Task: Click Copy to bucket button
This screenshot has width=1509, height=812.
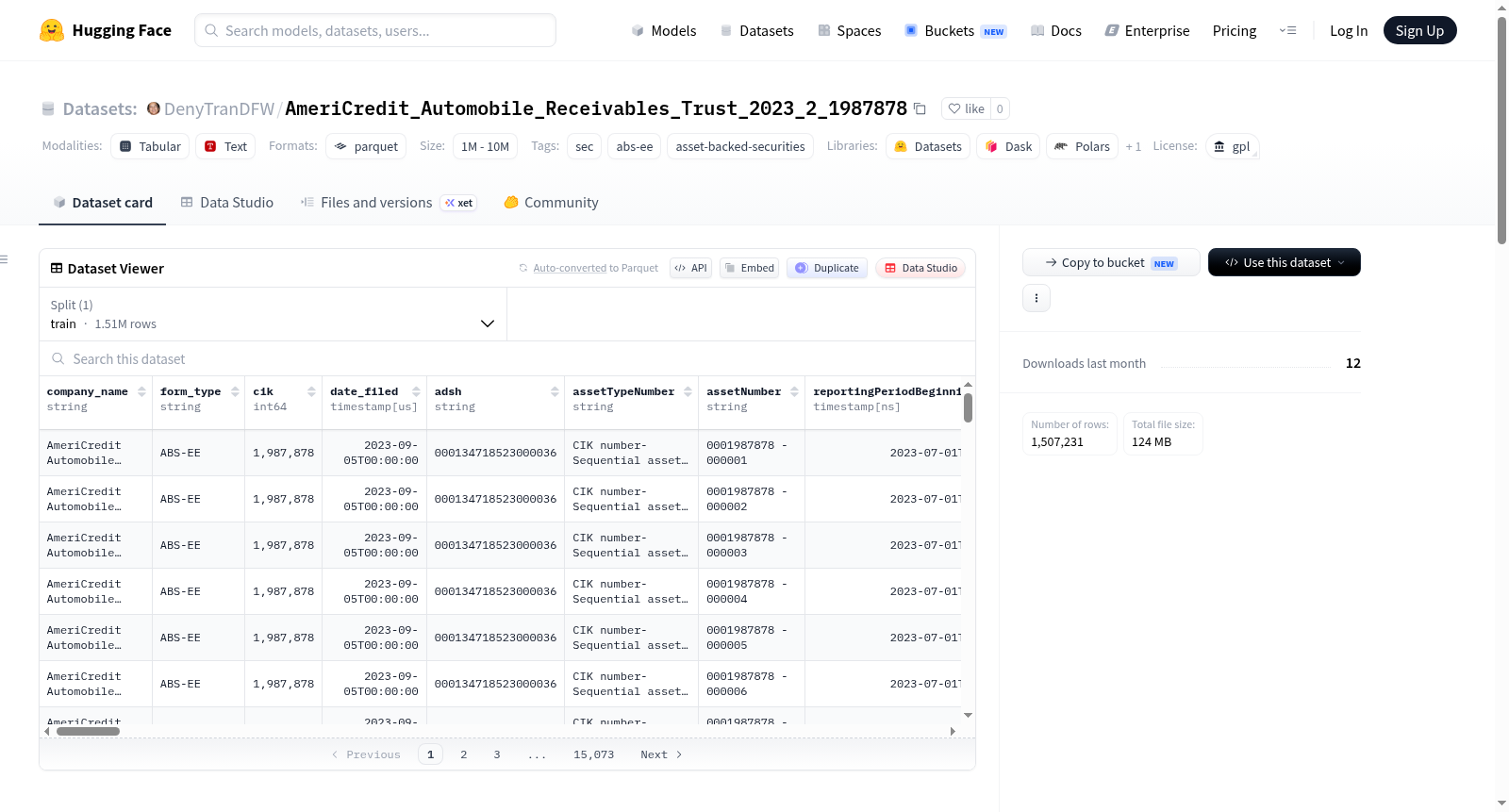Action: [x=1111, y=262]
